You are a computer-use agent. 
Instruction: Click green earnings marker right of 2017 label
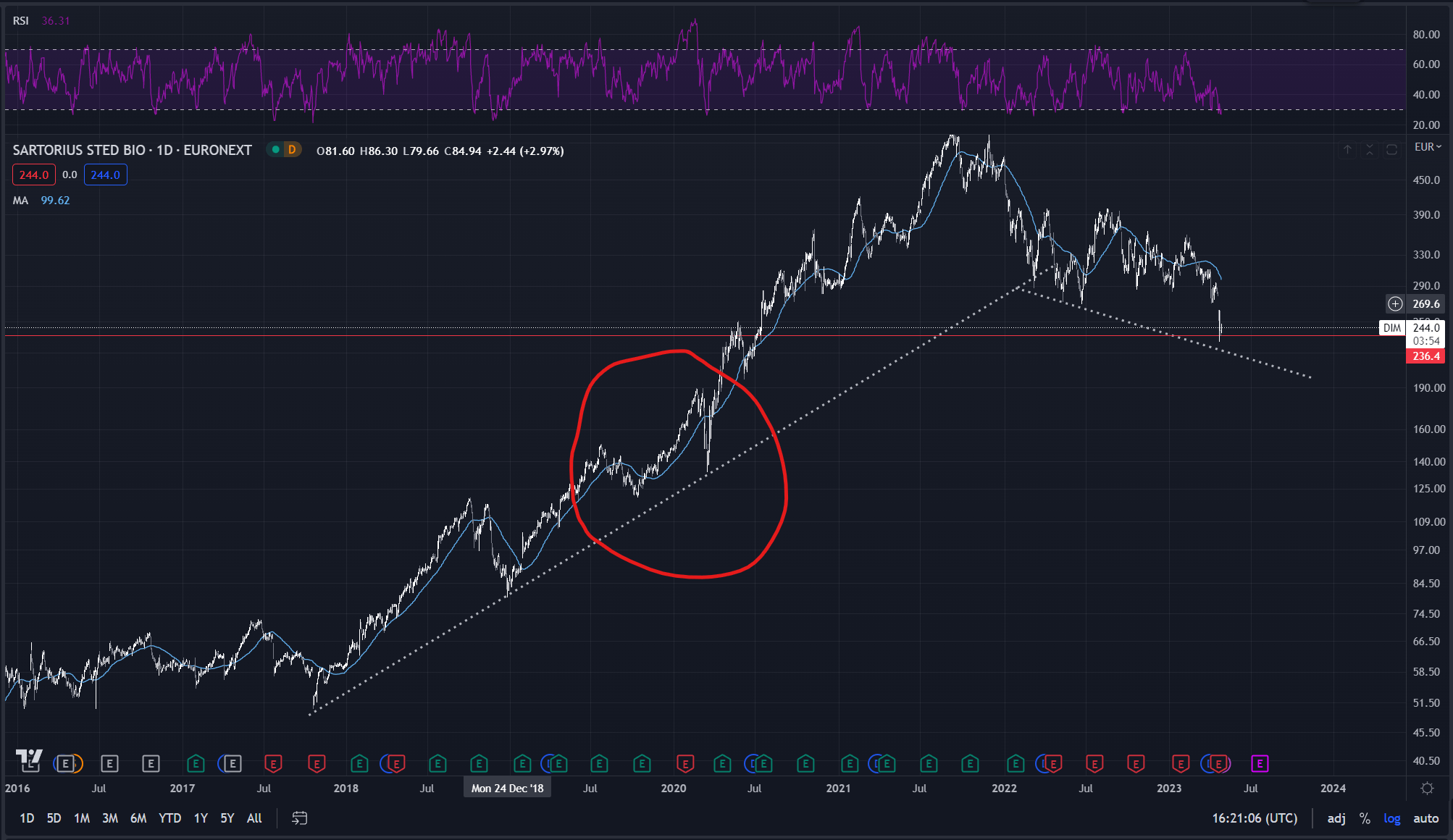[x=196, y=764]
